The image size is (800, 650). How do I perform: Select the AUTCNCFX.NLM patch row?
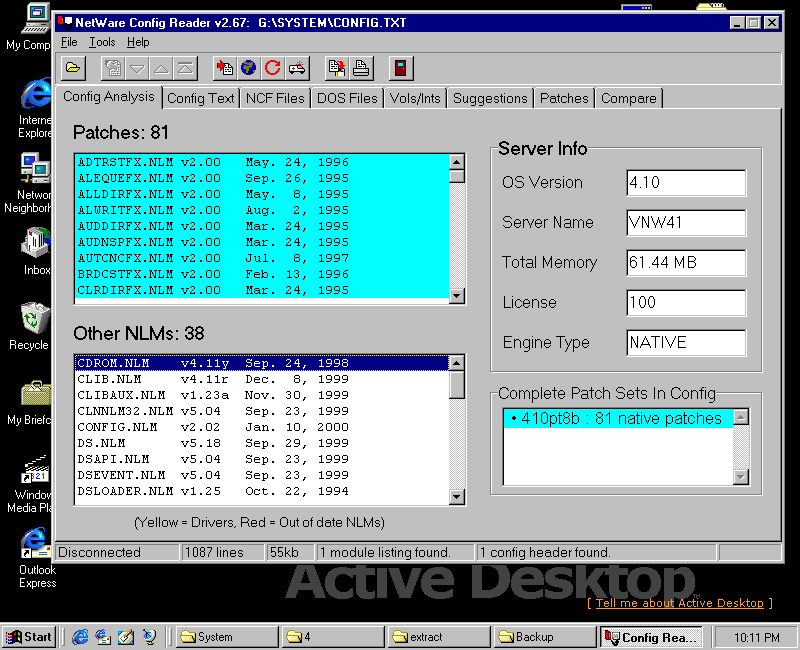(x=262, y=258)
